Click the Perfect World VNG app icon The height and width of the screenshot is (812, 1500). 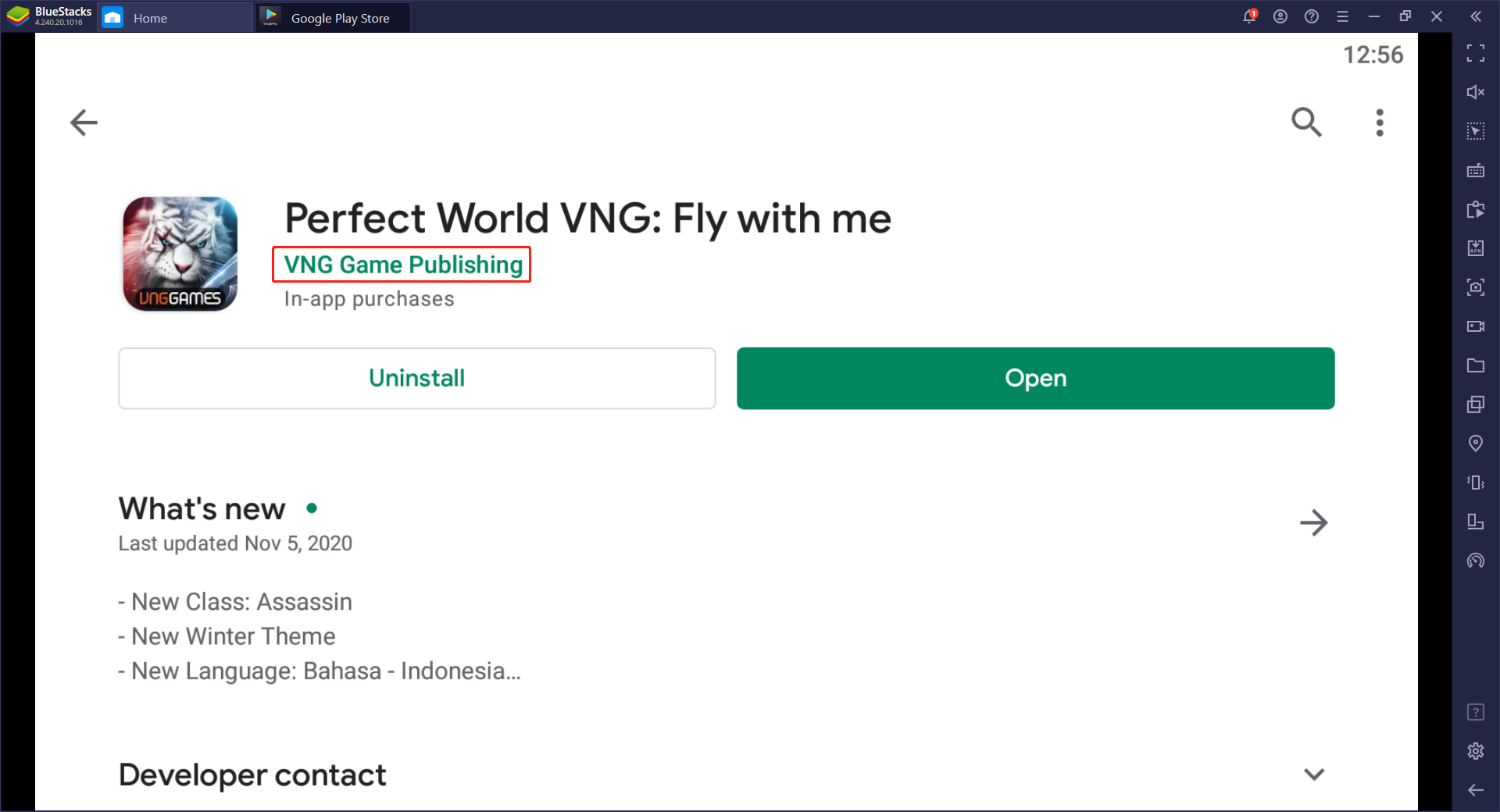click(180, 254)
